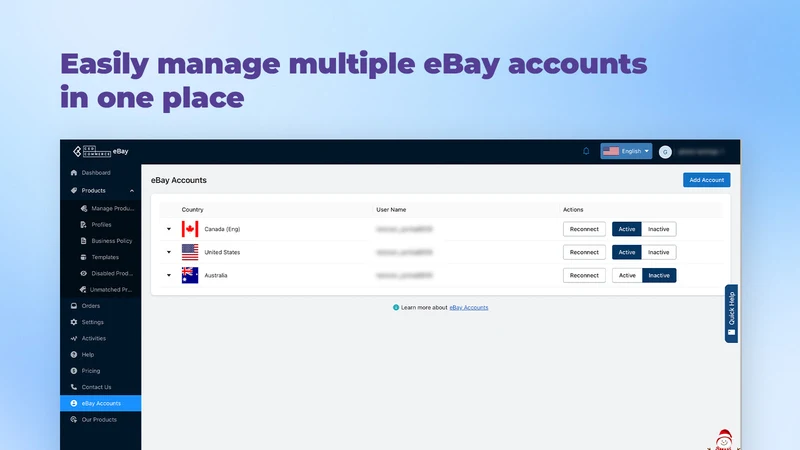Click the Help question icon
This screenshot has height=450, width=800.
tap(74, 355)
